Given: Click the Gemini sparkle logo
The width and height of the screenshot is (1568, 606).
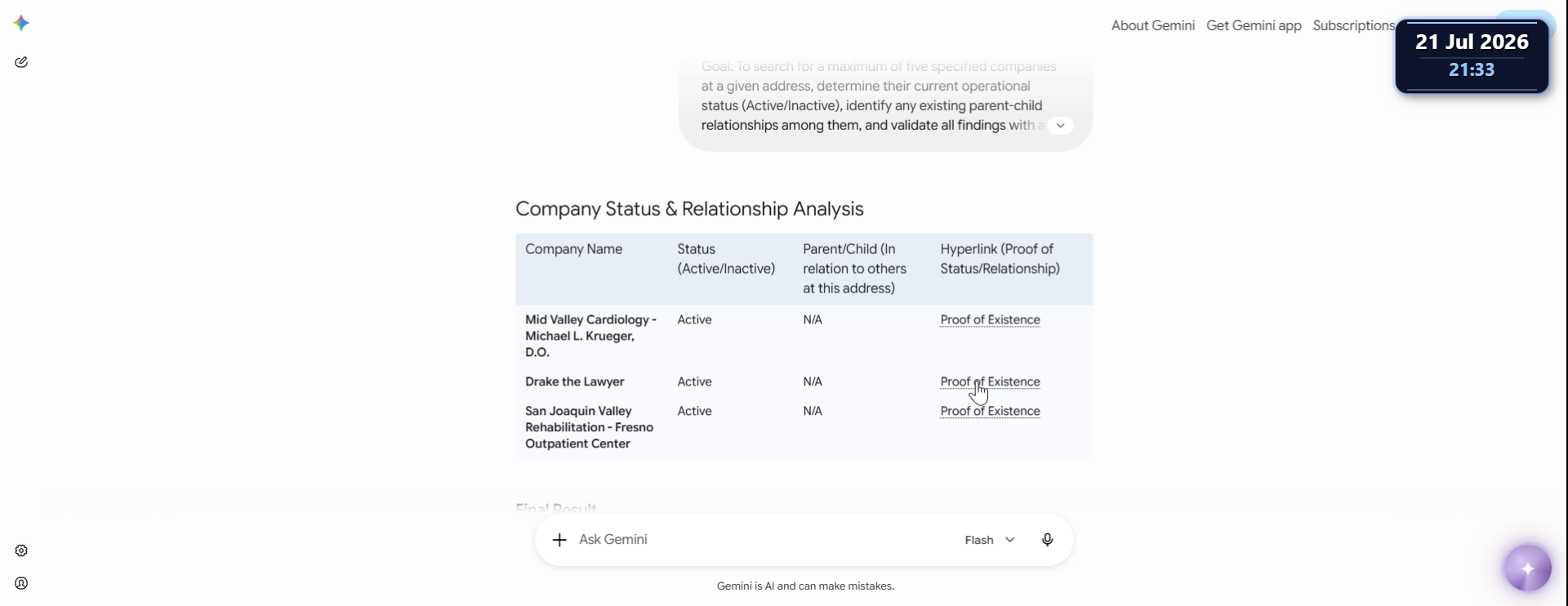Looking at the screenshot, I should tap(22, 23).
